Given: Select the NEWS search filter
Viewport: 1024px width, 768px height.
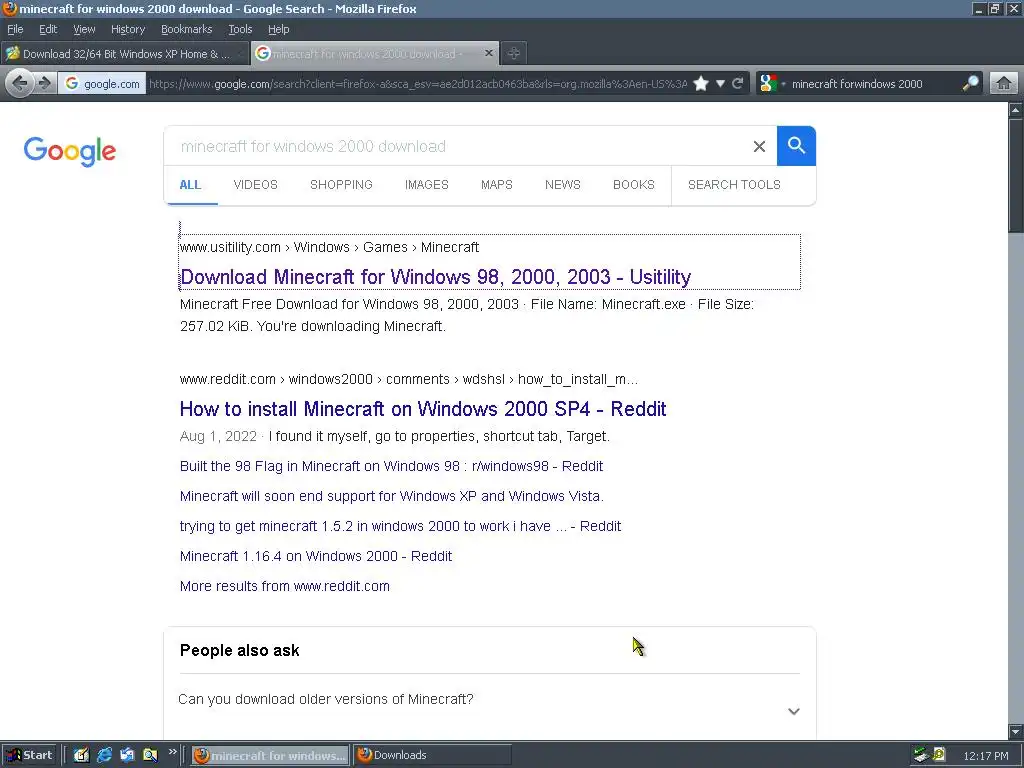Looking at the screenshot, I should pos(562,185).
